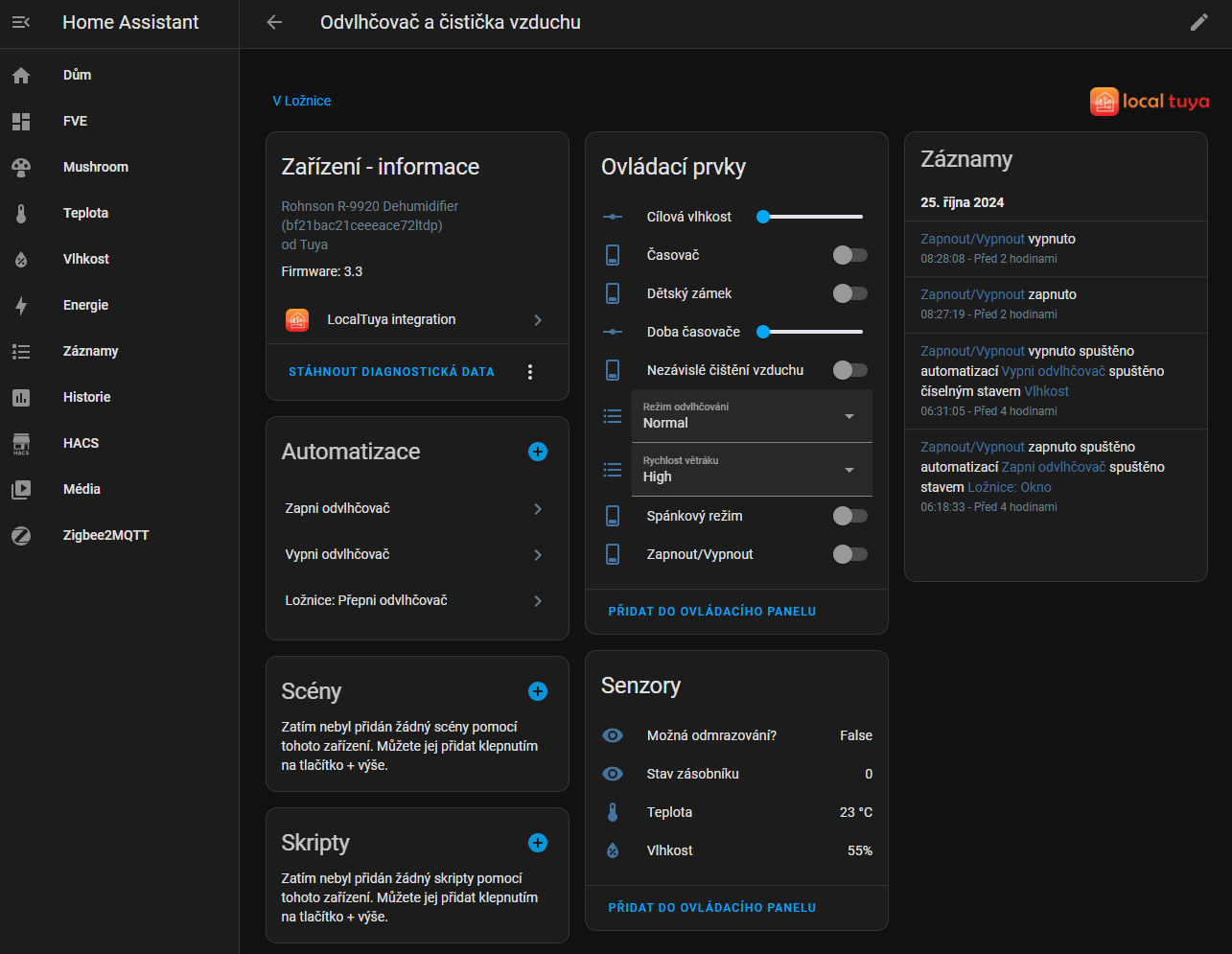Click the Režim odvlhčování list icon

(x=613, y=416)
